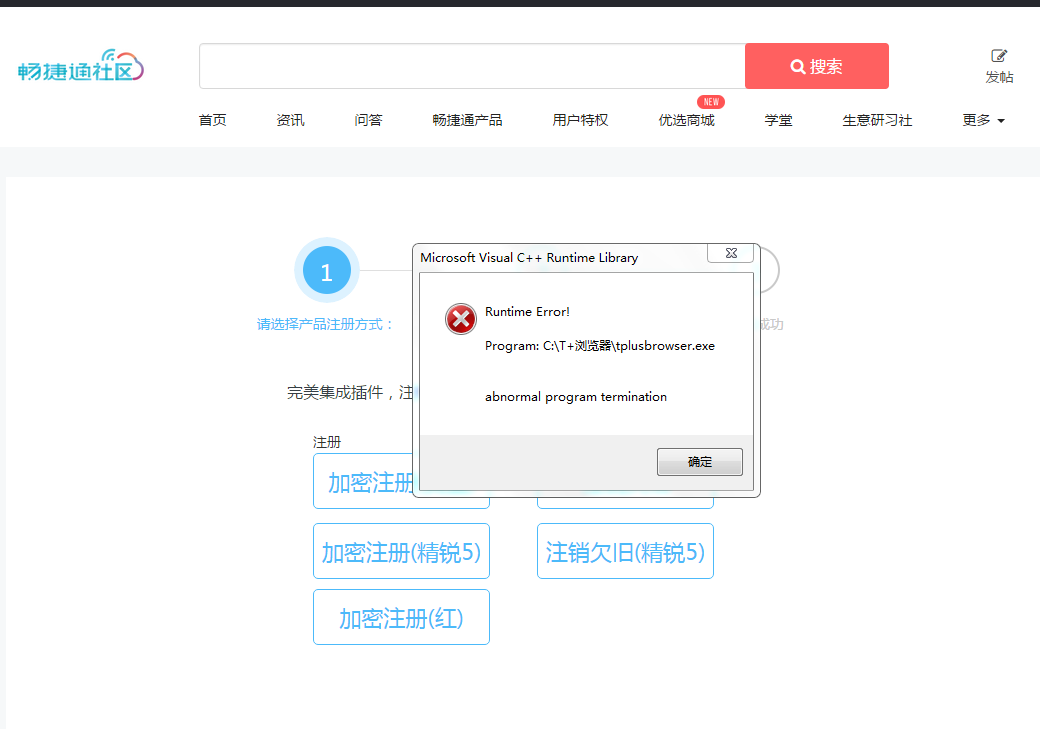Image resolution: width=1040 pixels, height=729 pixels.
Task: Open the 优选商城 nav item
Action: (686, 120)
